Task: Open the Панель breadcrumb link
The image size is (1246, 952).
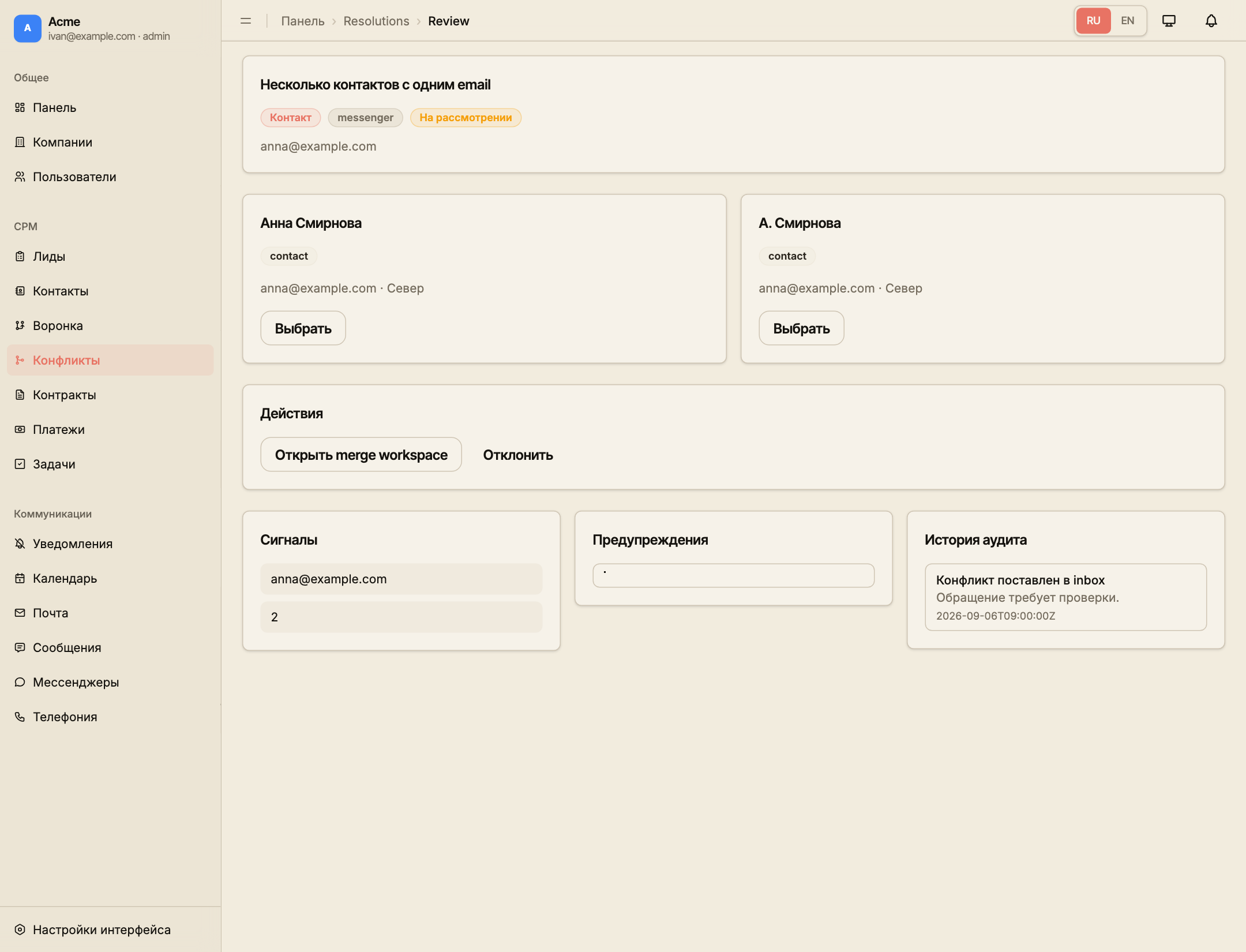Action: coord(303,21)
